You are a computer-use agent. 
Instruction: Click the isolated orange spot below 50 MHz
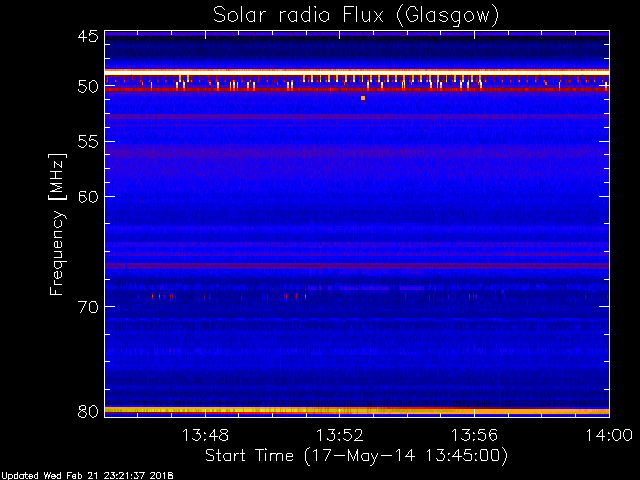[x=363, y=98]
